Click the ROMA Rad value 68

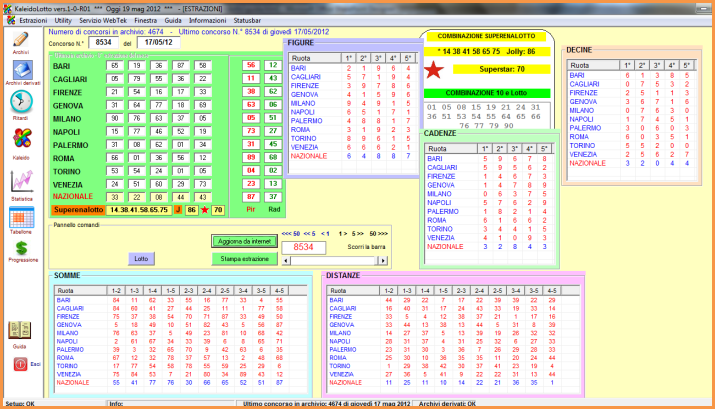273,157
